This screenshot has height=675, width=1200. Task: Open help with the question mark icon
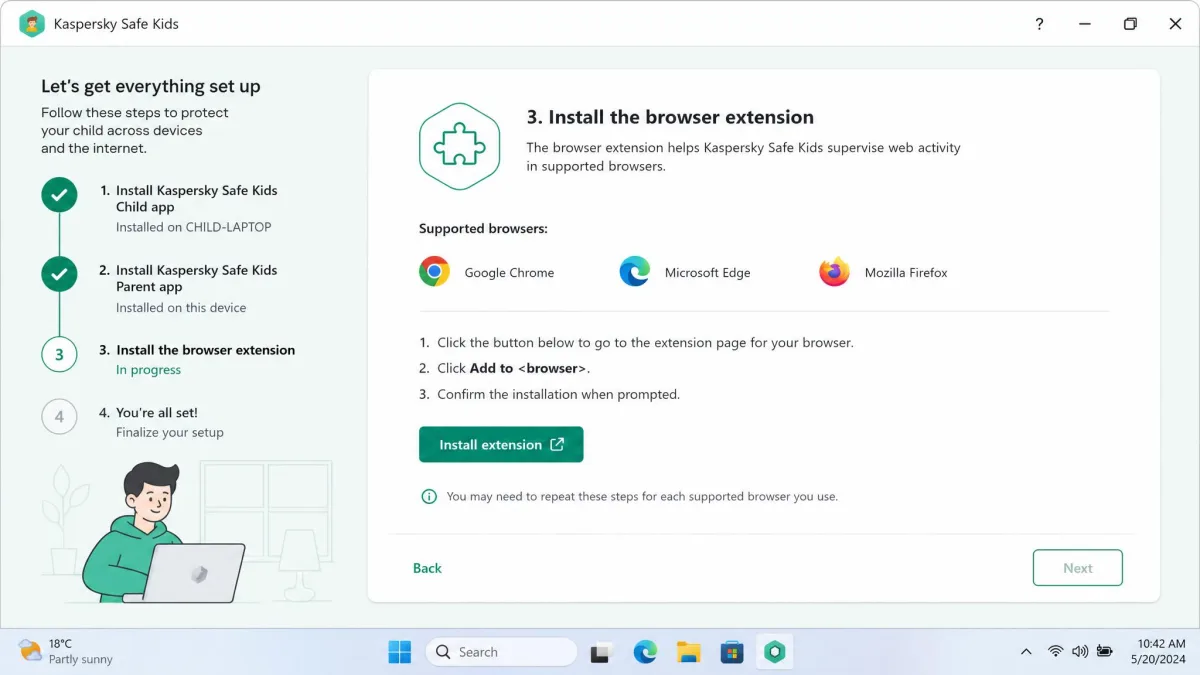(1039, 24)
